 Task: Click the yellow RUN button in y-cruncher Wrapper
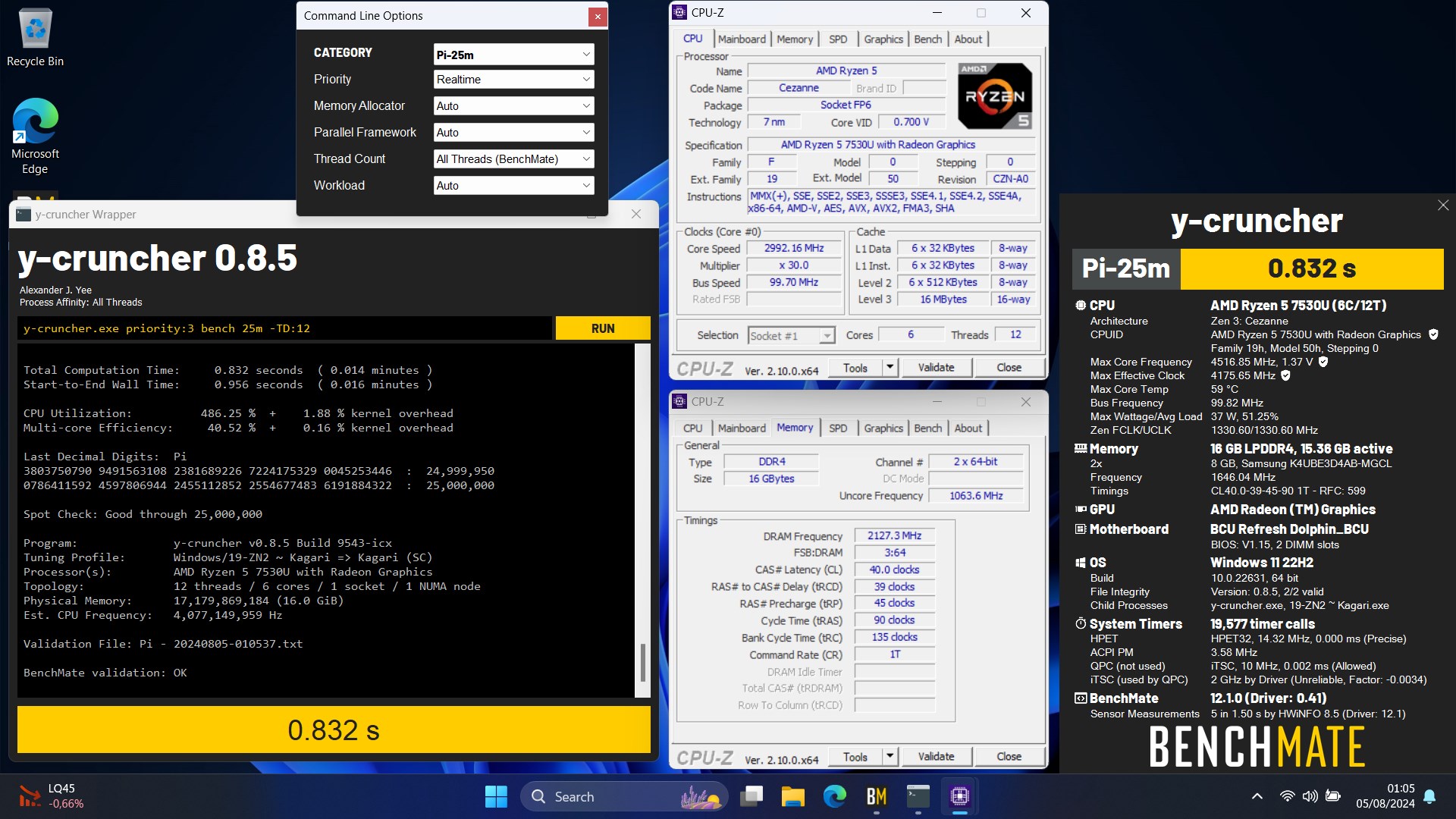(x=603, y=328)
